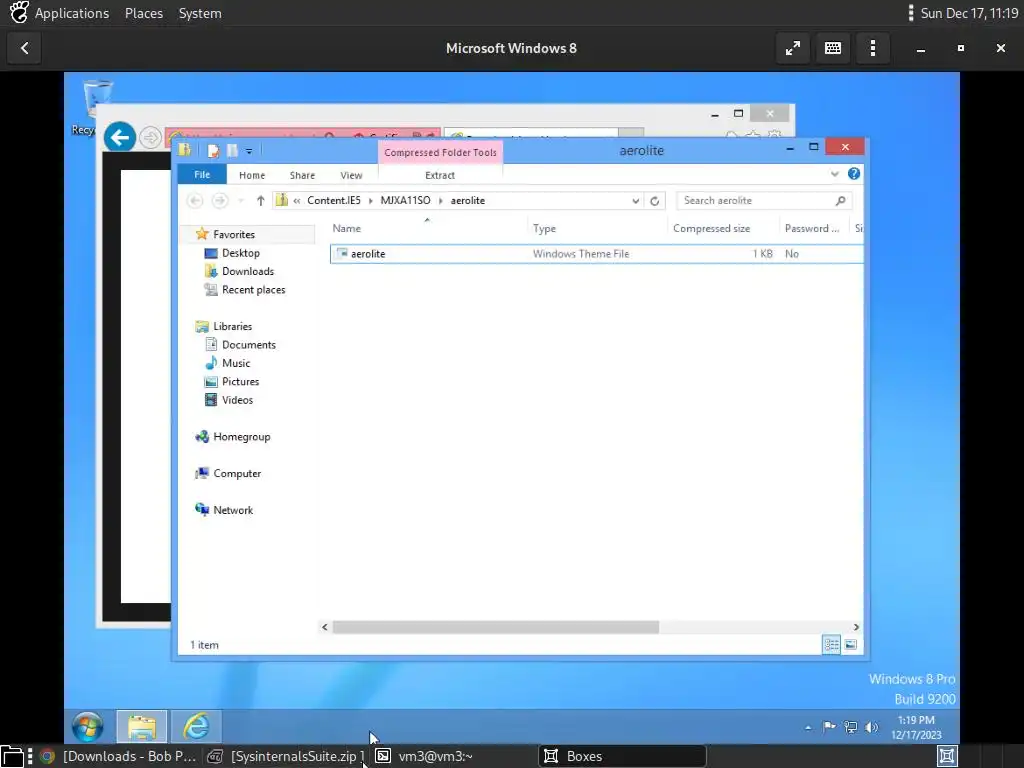Open the Action Center flag icon
1024x768 pixels.
click(x=829, y=726)
